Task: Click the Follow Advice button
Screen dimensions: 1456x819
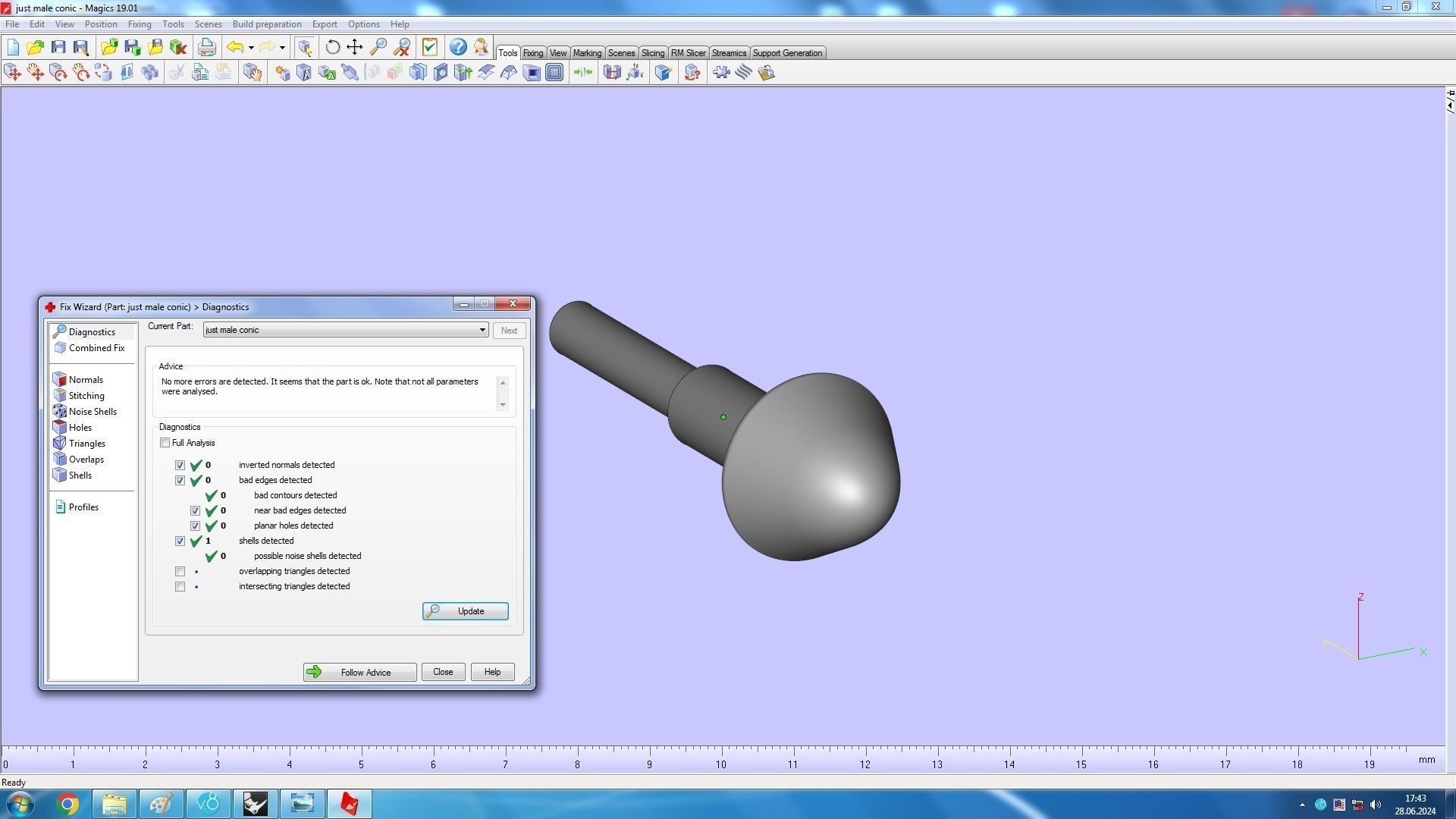Action: tap(359, 672)
